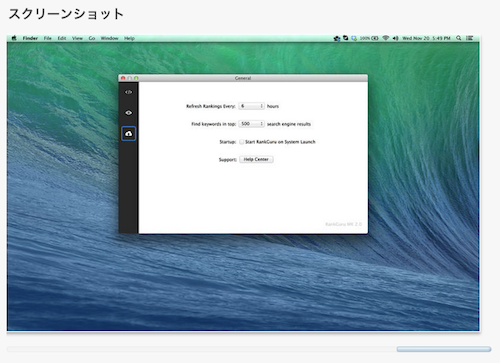Image resolution: width=500 pixels, height=363 pixels.
Task: Close the General window
Action: [123, 78]
